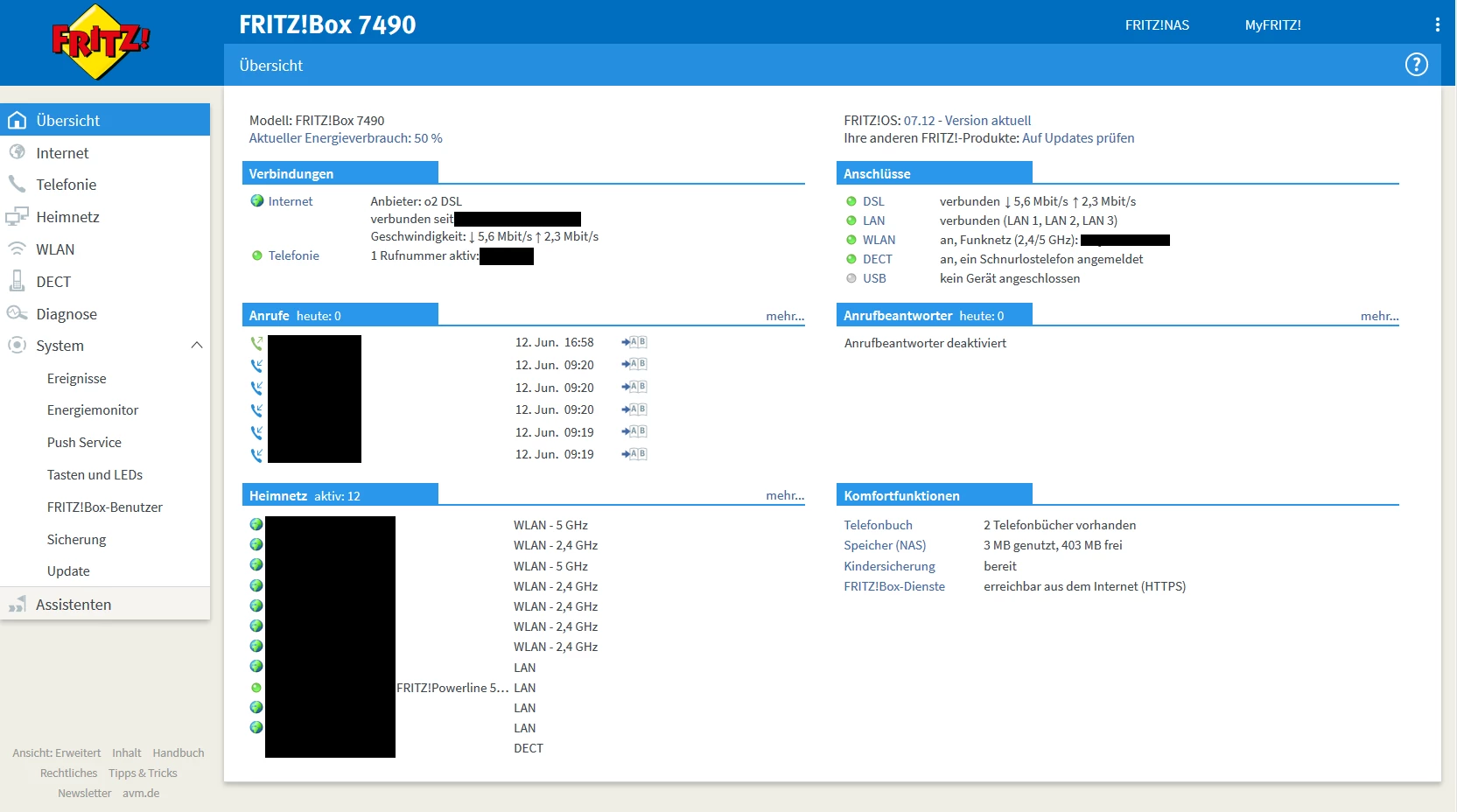Select Tasten und LEDs under System
Screen dimensions: 1457x812
(95, 475)
